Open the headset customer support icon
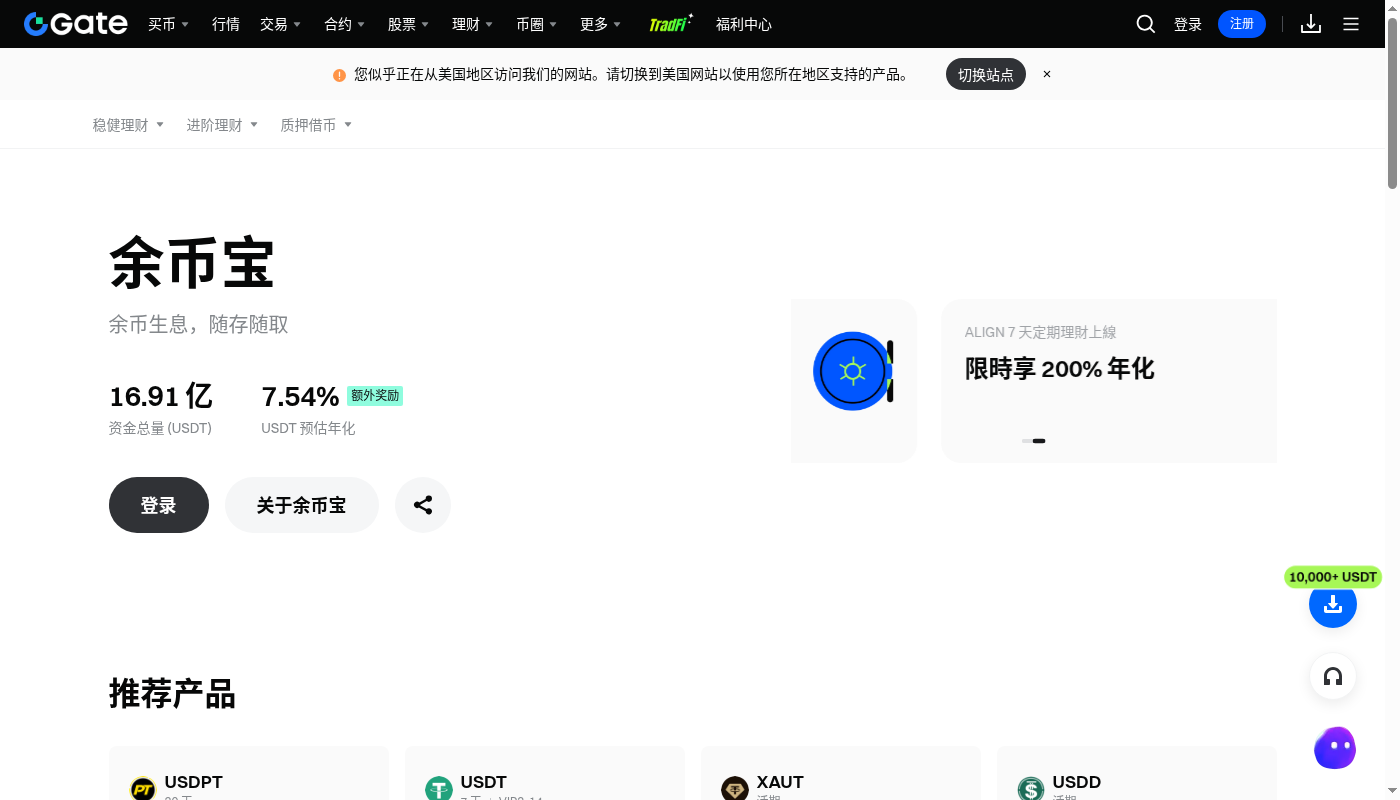The image size is (1400, 800). pyautogui.click(x=1333, y=677)
